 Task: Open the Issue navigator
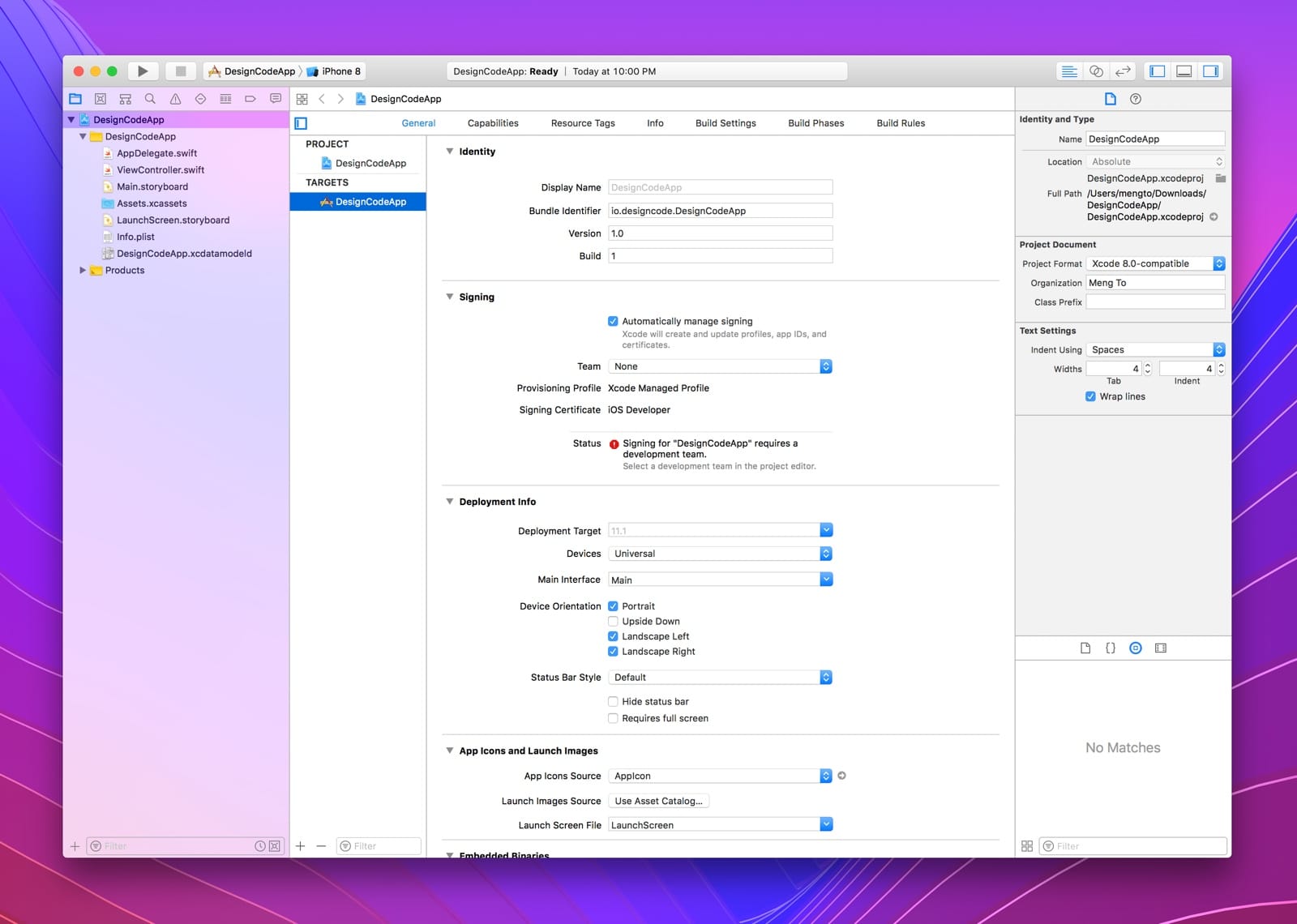(175, 99)
